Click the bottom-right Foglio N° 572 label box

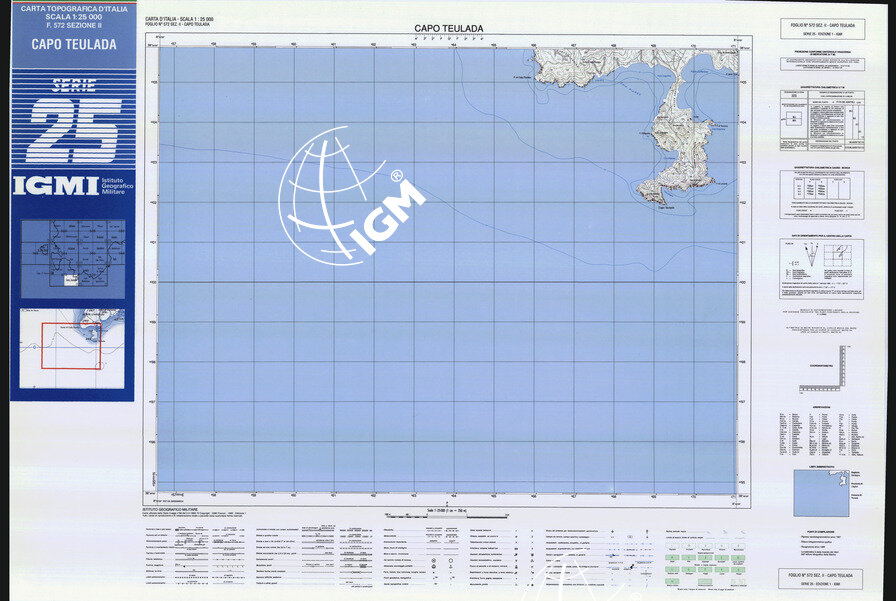coord(819,579)
